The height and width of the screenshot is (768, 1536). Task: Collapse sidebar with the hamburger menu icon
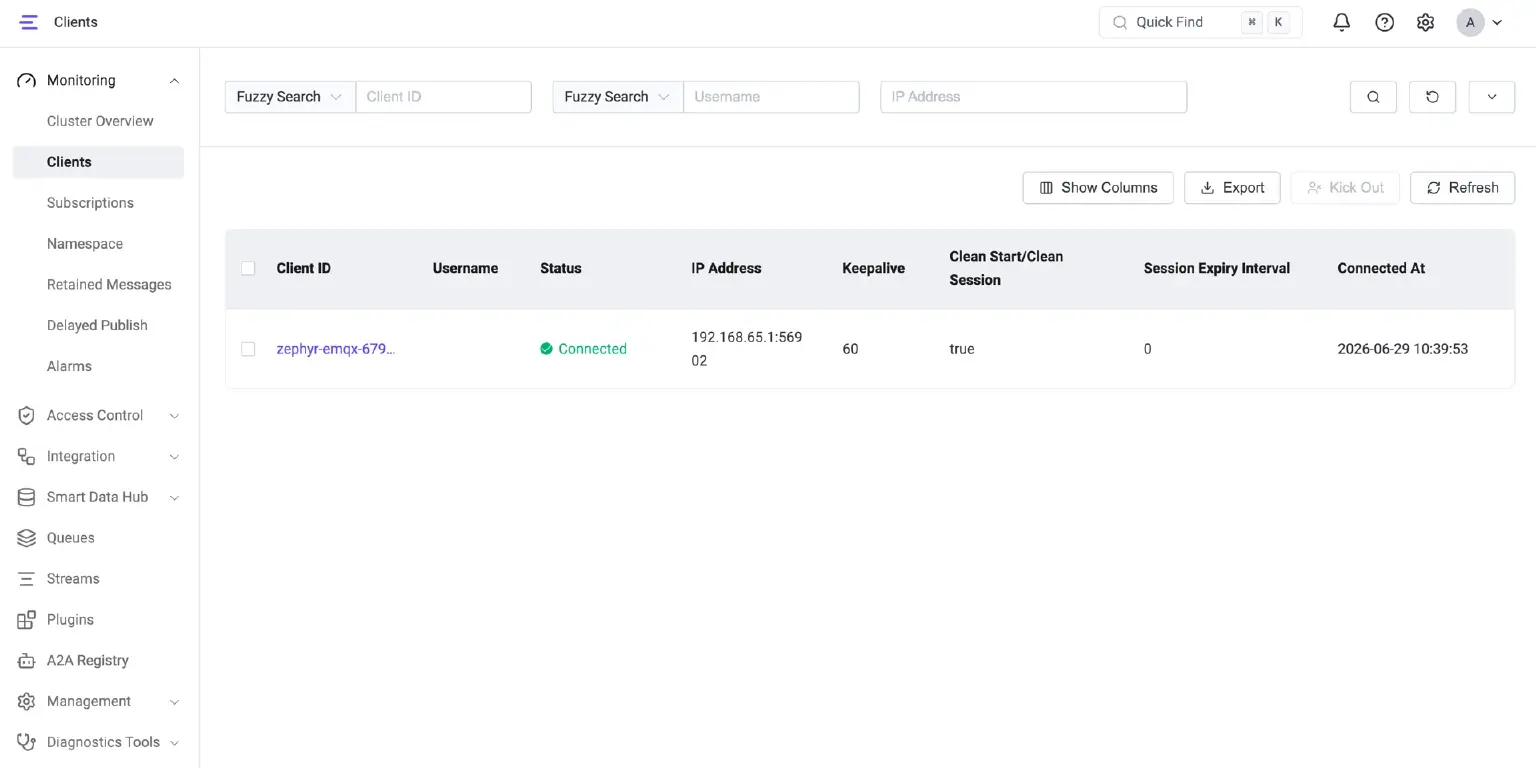28,22
